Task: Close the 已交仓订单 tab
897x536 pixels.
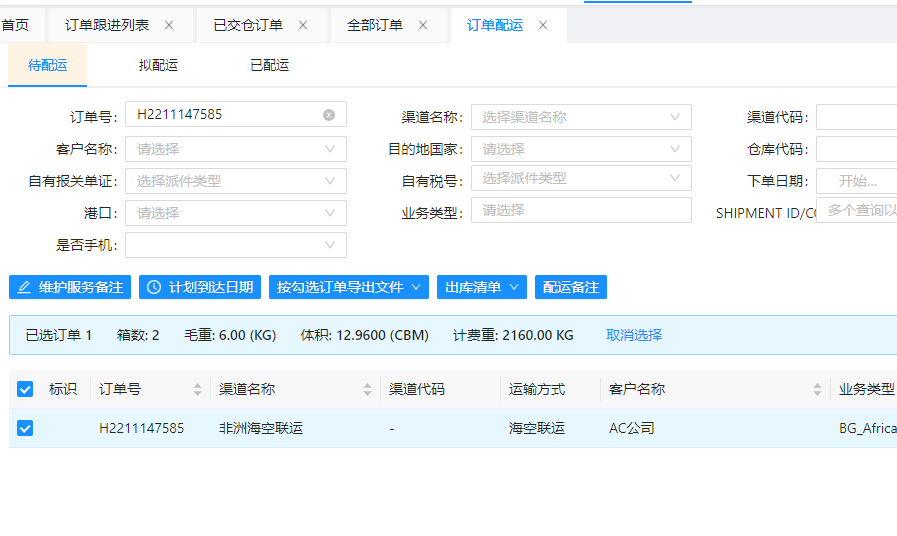Action: point(303,25)
